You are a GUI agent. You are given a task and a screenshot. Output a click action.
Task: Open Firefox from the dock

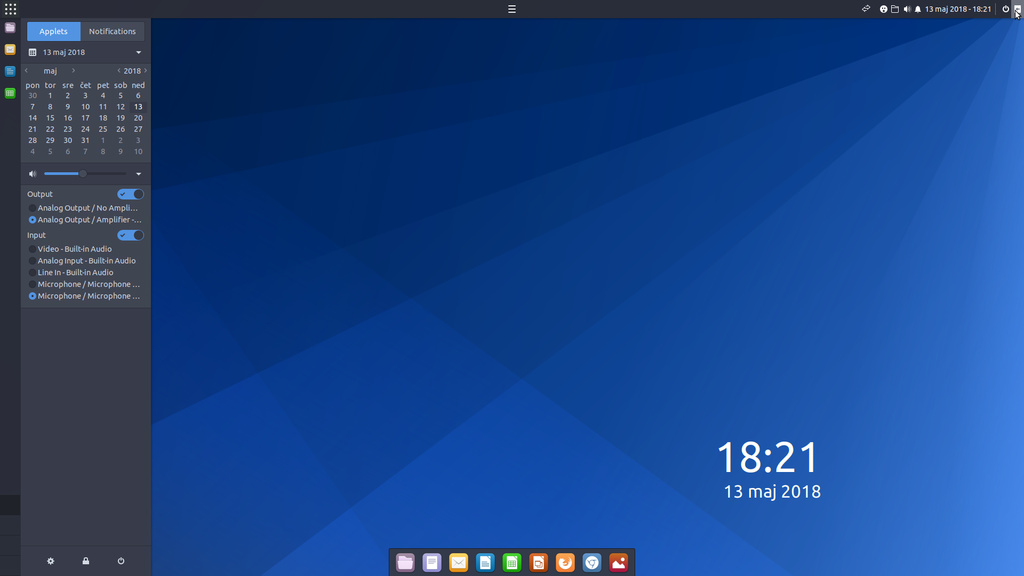click(565, 562)
